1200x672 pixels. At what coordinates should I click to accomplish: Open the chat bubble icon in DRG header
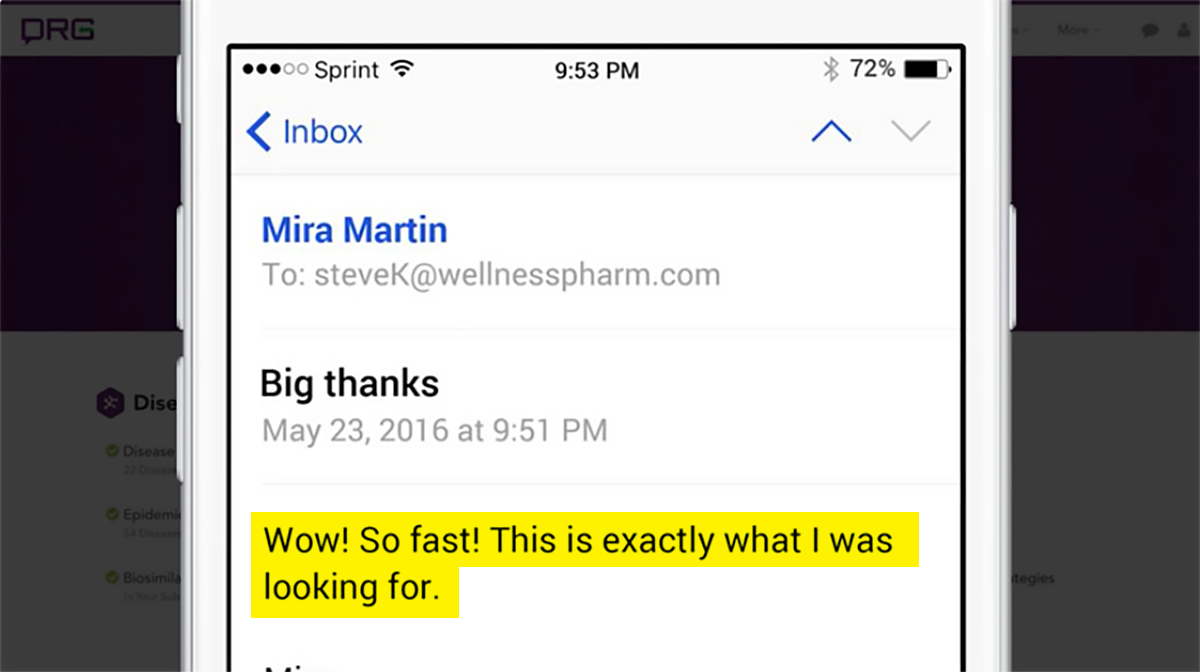[x=1150, y=30]
